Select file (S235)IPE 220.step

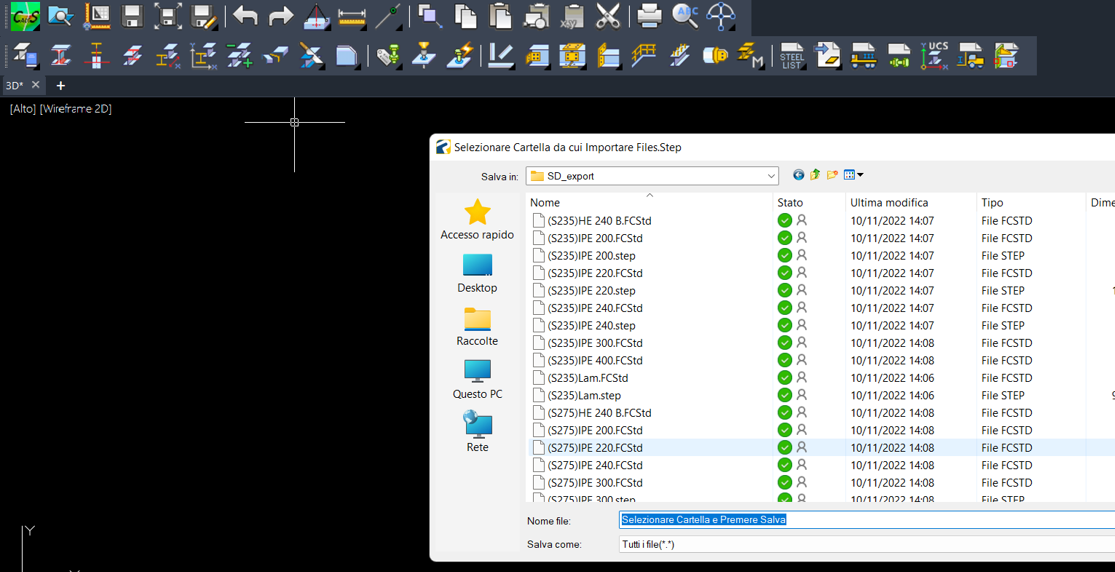click(592, 290)
